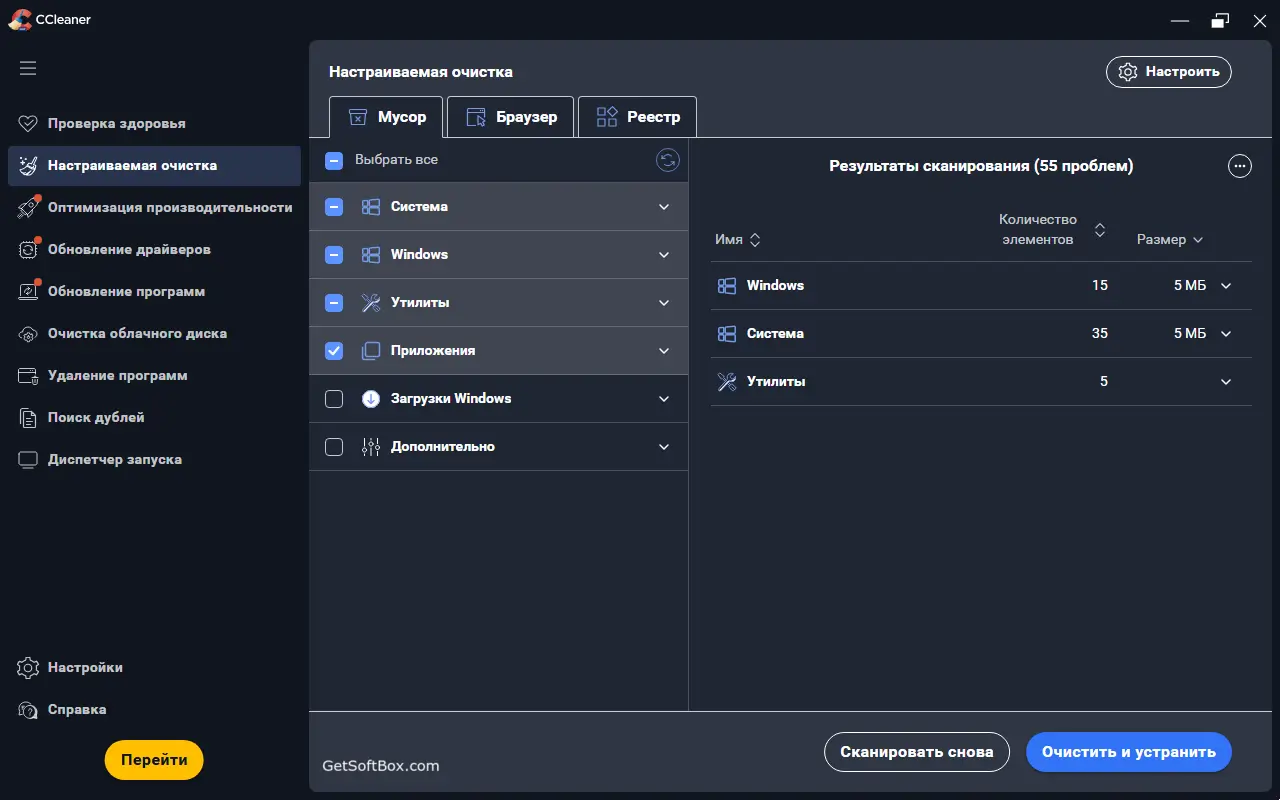This screenshot has height=800, width=1280.
Task: Expand Windows result row chevron
Action: tap(1226, 286)
